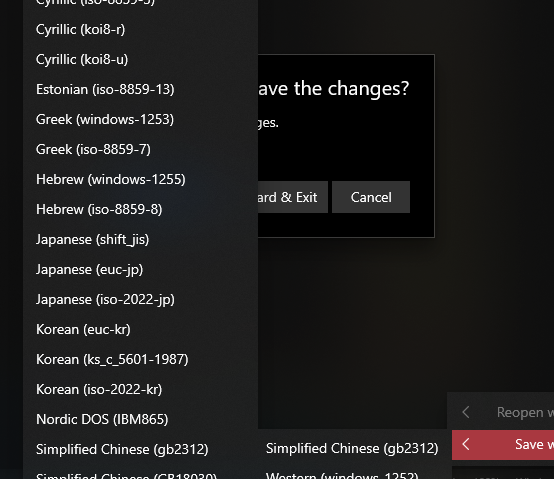Select Korean (euc-kr) encoding
The height and width of the screenshot is (479, 554).
(x=140, y=330)
